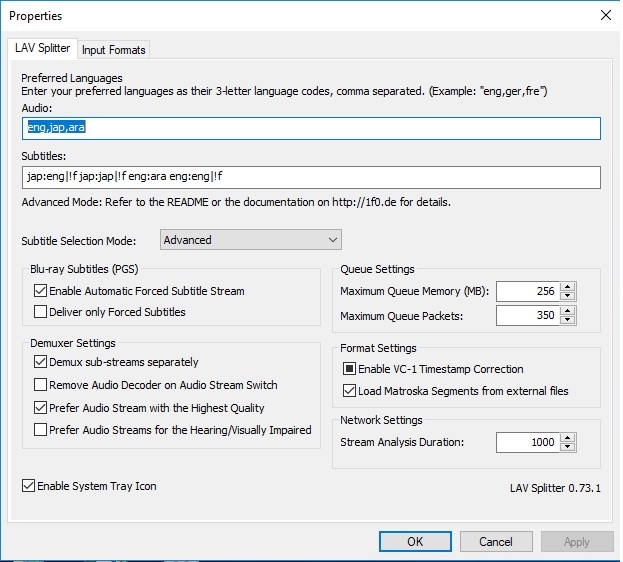The image size is (623, 562).
Task: Click the Maximum Queue Packets value field
Action: pos(528,316)
